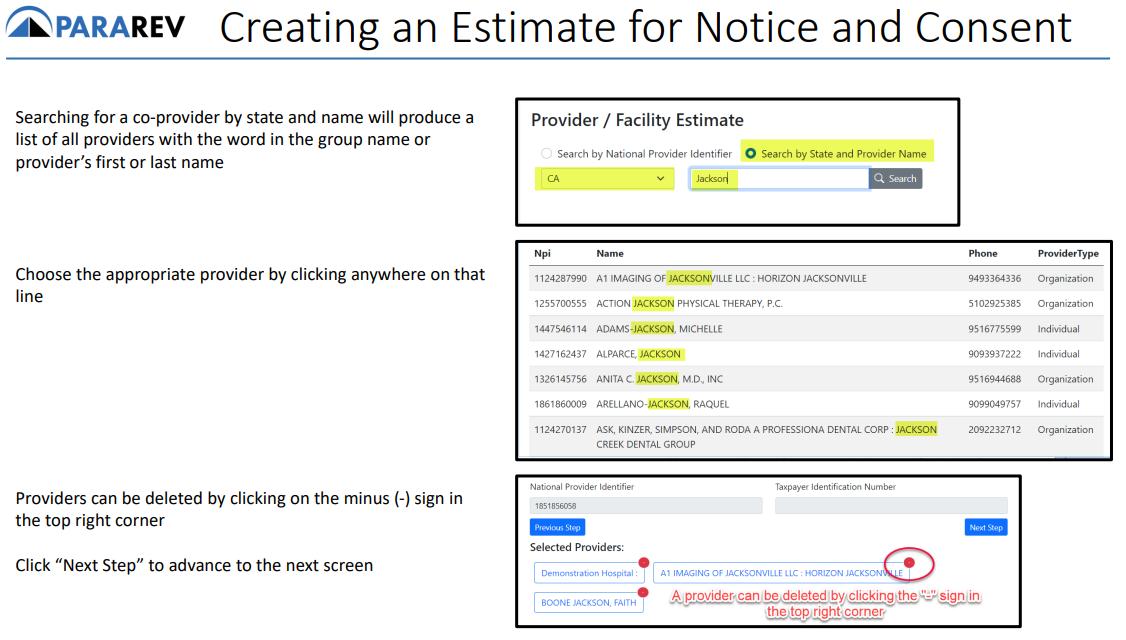Image resolution: width=1126 pixels, height=640 pixels.
Task: Select ANITA C. JACKSON, M.D., INC row
Action: point(816,379)
